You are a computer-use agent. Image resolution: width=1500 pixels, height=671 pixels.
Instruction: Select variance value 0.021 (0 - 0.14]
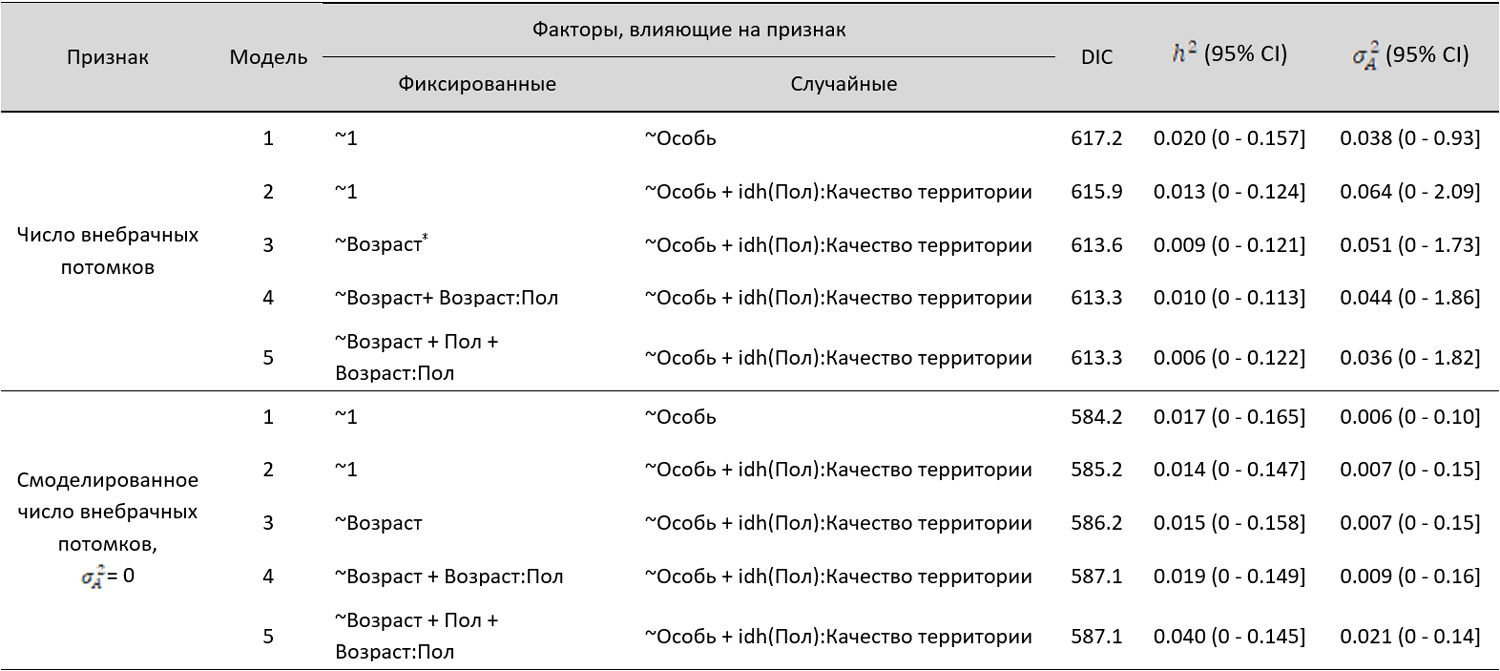pyautogui.click(x=1409, y=636)
